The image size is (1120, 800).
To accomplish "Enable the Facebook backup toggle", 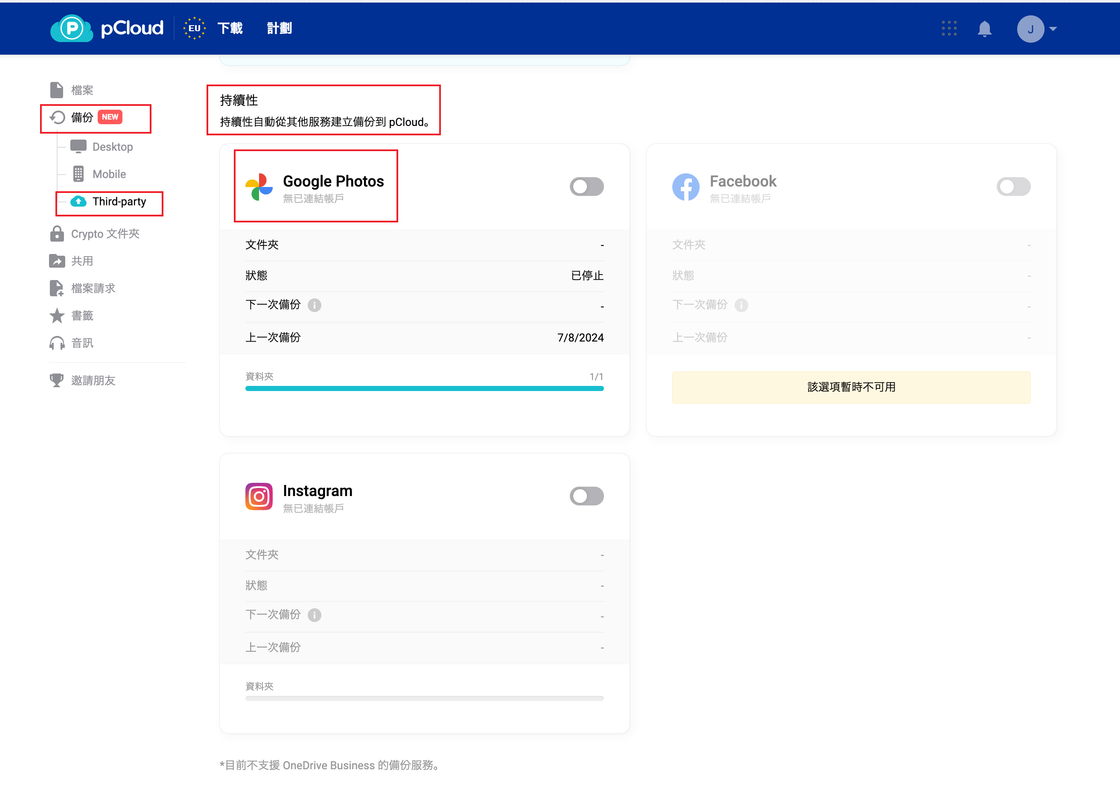I will click(1014, 186).
